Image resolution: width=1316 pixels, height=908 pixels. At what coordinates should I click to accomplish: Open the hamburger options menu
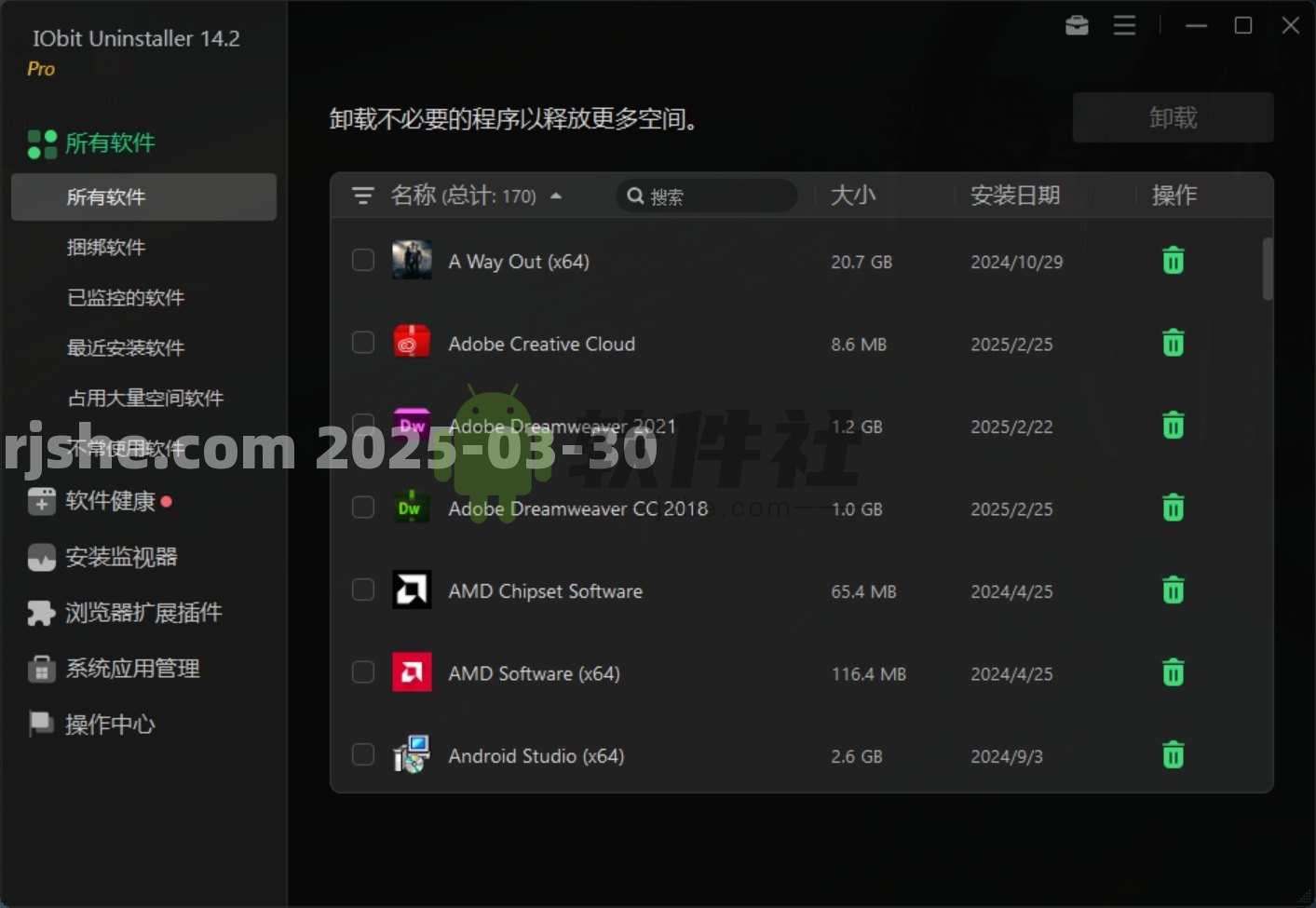point(1124,25)
